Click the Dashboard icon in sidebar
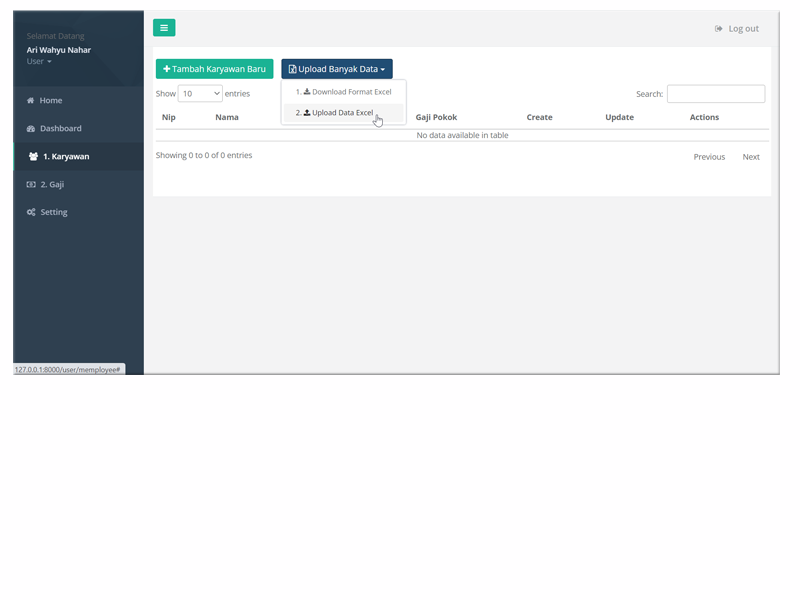 31,129
